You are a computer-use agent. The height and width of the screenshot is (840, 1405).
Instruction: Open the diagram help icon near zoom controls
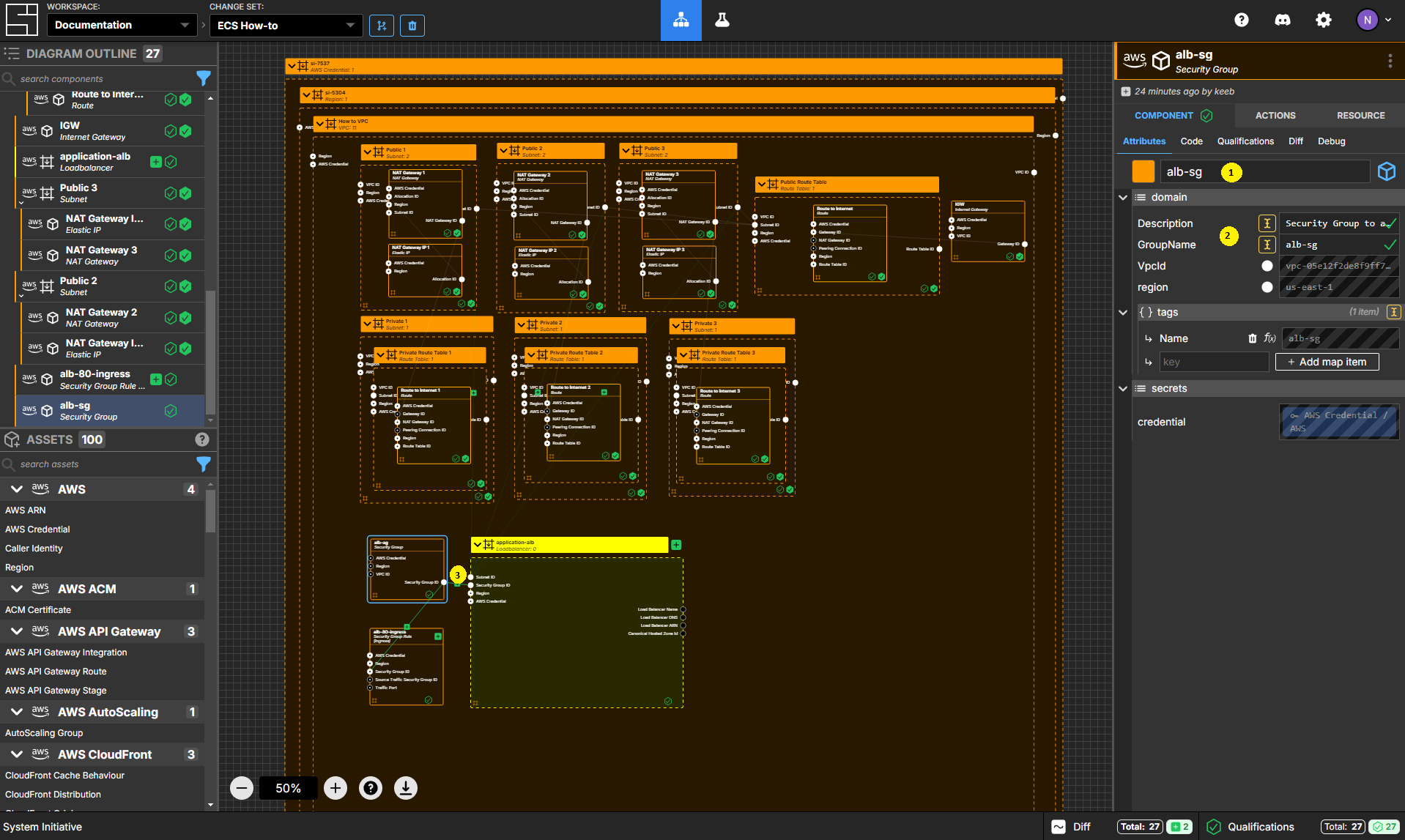tap(371, 788)
